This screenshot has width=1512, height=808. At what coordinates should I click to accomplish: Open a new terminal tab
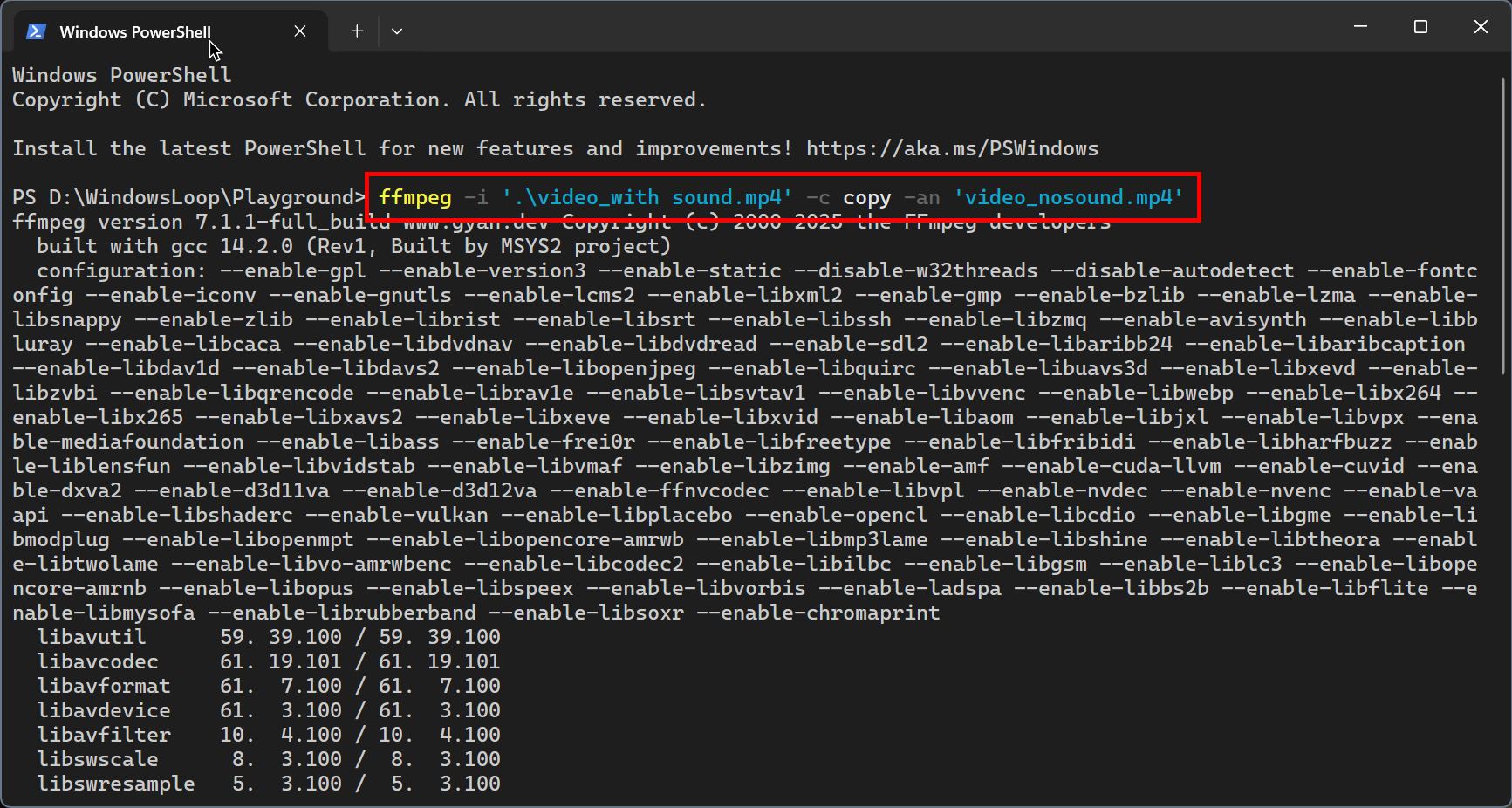[x=357, y=31]
